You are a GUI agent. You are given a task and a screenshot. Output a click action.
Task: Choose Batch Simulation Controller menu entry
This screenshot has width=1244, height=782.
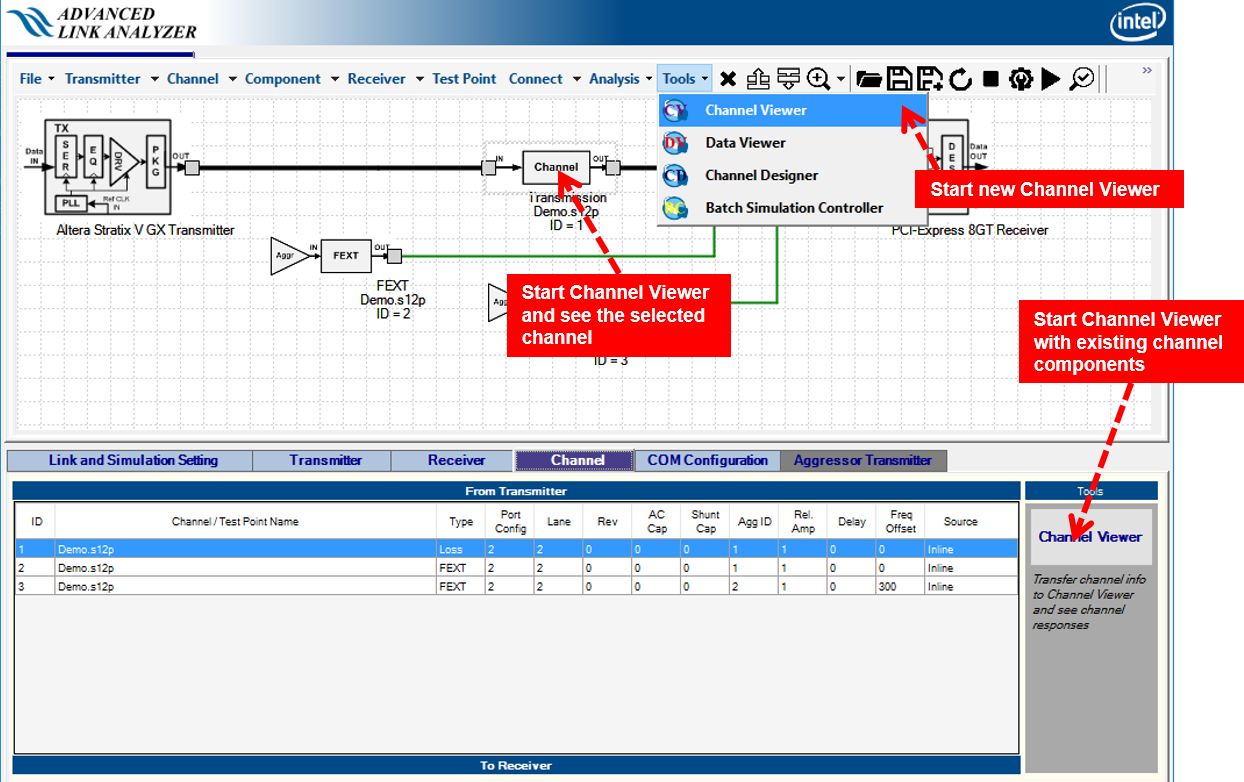tap(794, 208)
